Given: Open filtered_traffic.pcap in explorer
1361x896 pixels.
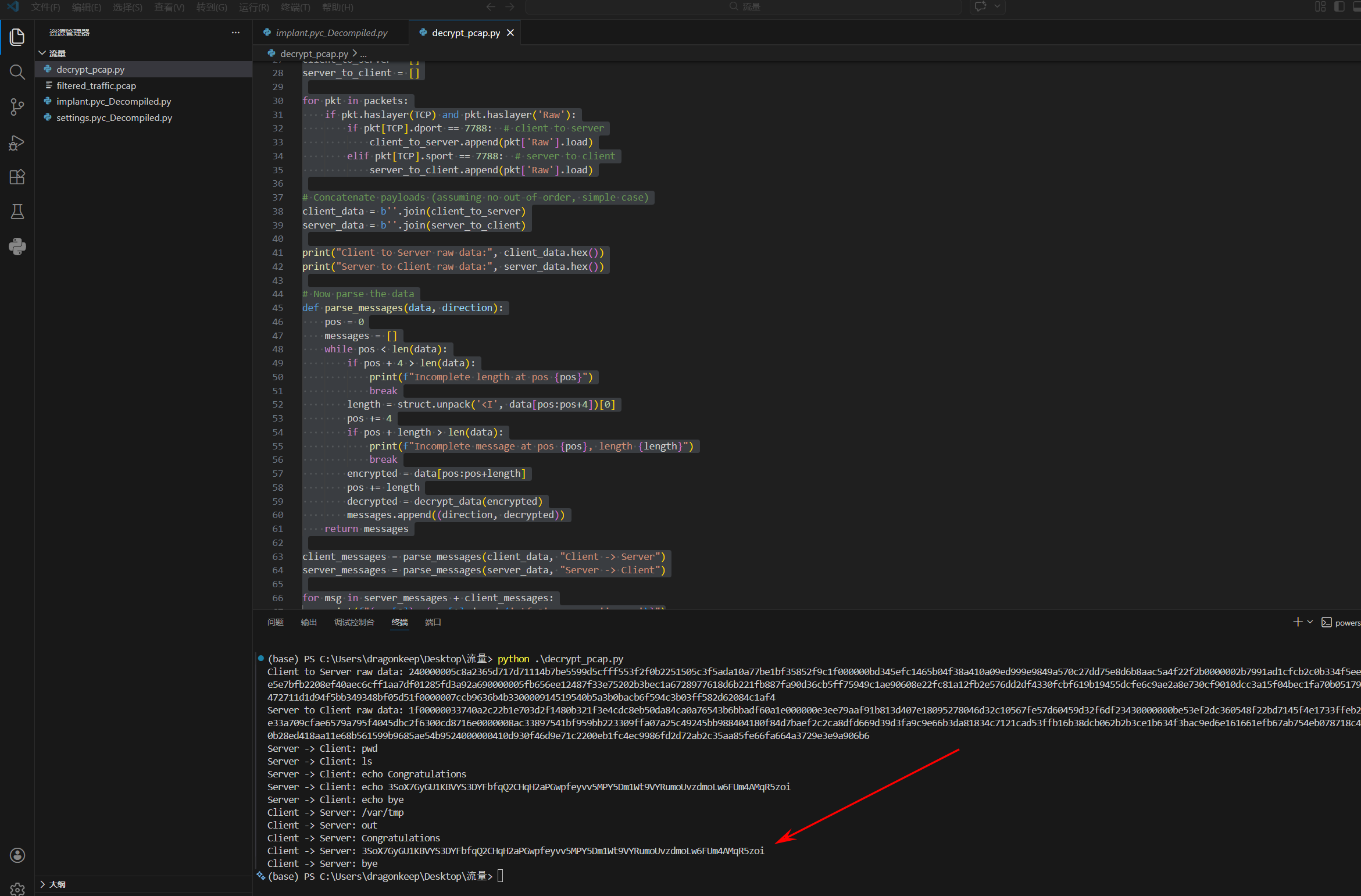Looking at the screenshot, I should tap(96, 85).
